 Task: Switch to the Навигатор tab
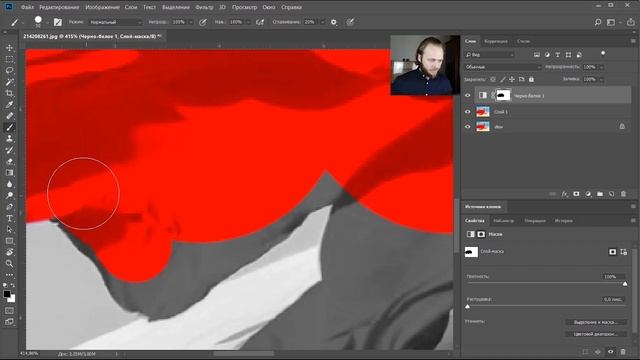504,221
